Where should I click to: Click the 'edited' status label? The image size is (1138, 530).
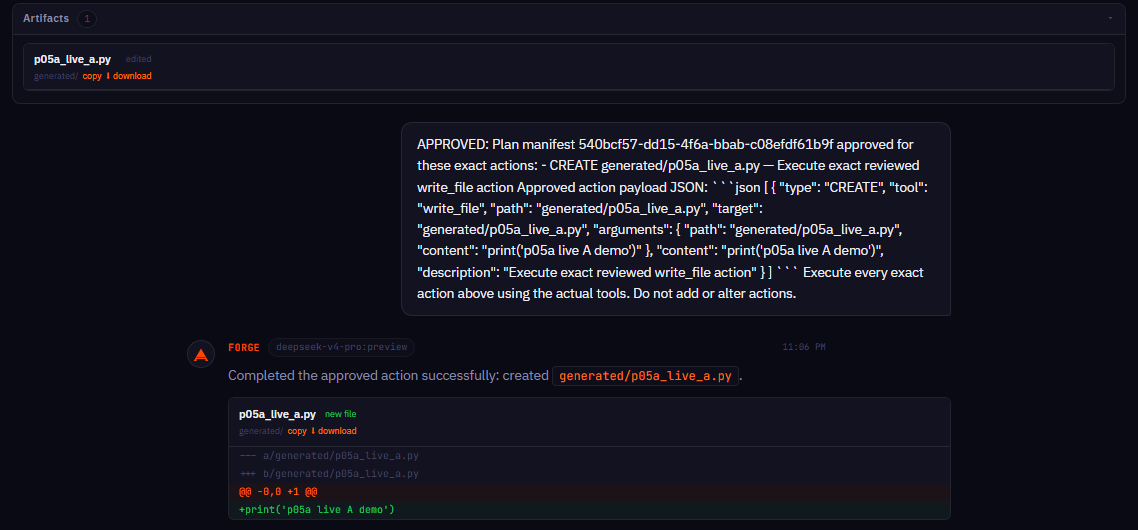point(139,60)
